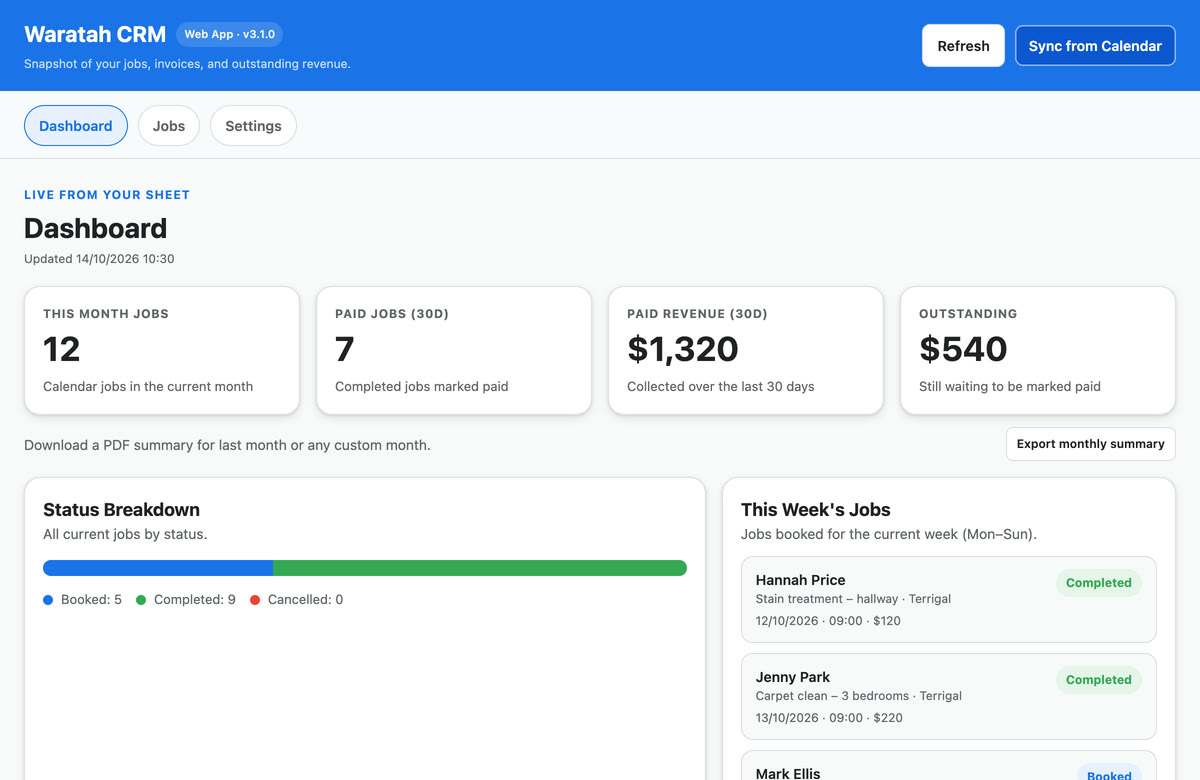Viewport: 1200px width, 780px height.
Task: Select the This Week's Jobs heading
Action: pyautogui.click(x=816, y=509)
